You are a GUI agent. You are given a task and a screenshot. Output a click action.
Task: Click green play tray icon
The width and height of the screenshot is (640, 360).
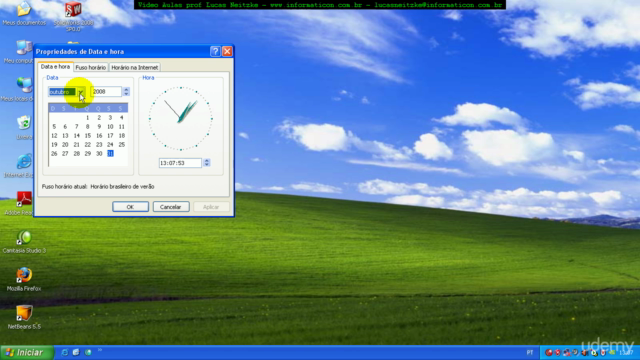click(x=594, y=353)
